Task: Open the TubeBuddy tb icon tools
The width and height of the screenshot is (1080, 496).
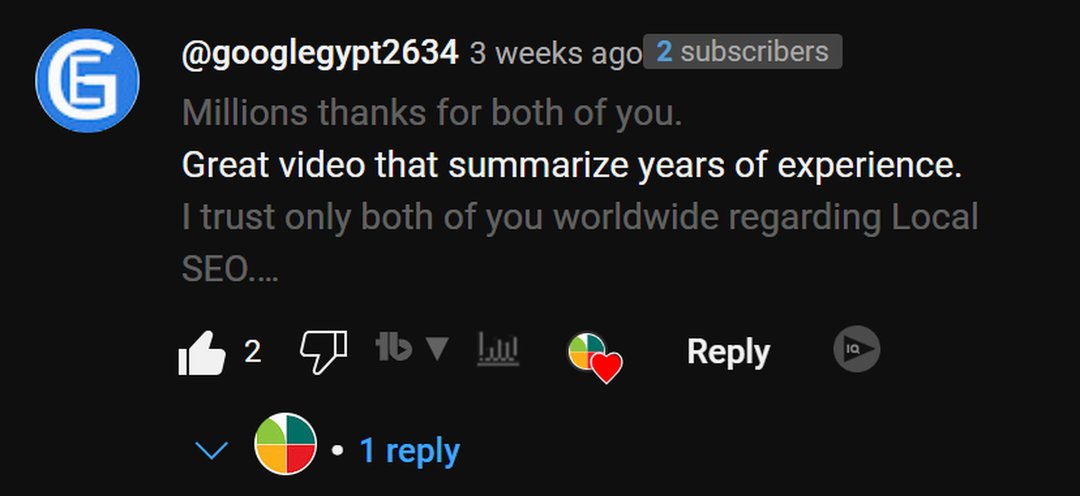Action: click(x=395, y=348)
